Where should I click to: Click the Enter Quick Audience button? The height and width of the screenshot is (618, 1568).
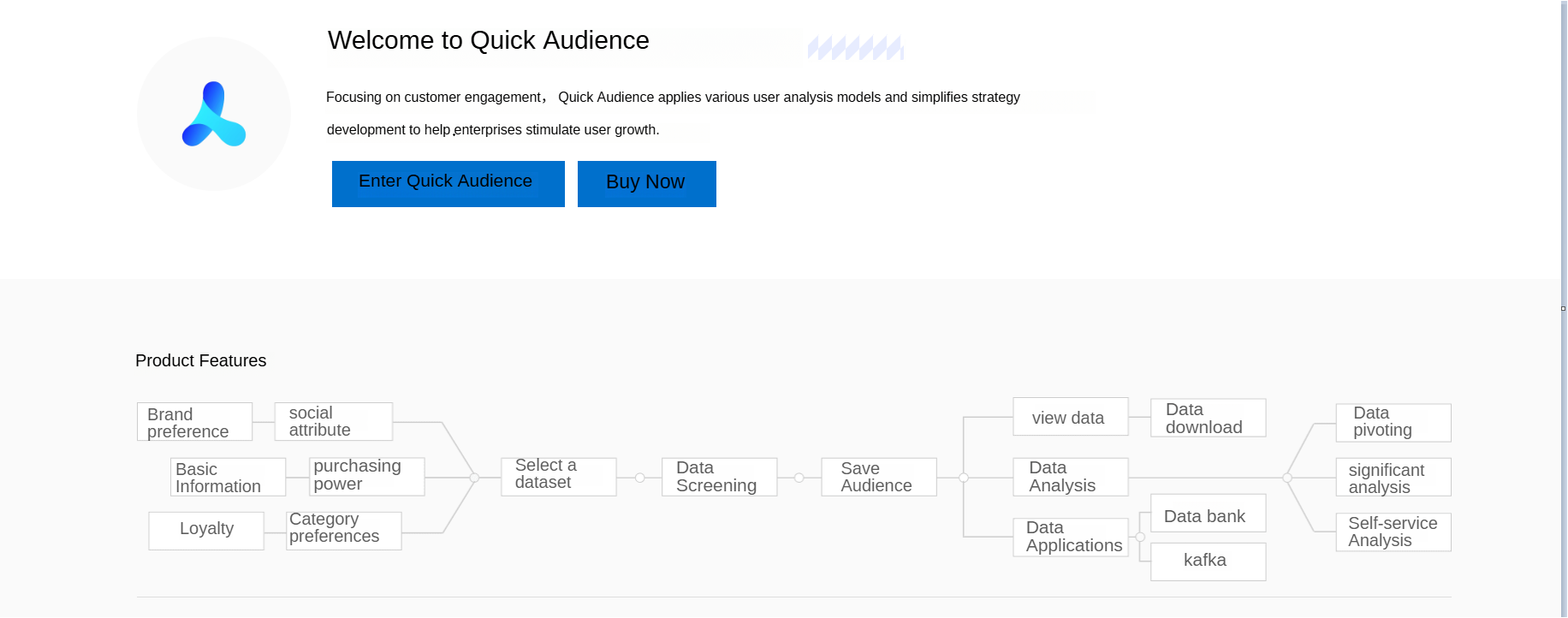pos(448,183)
